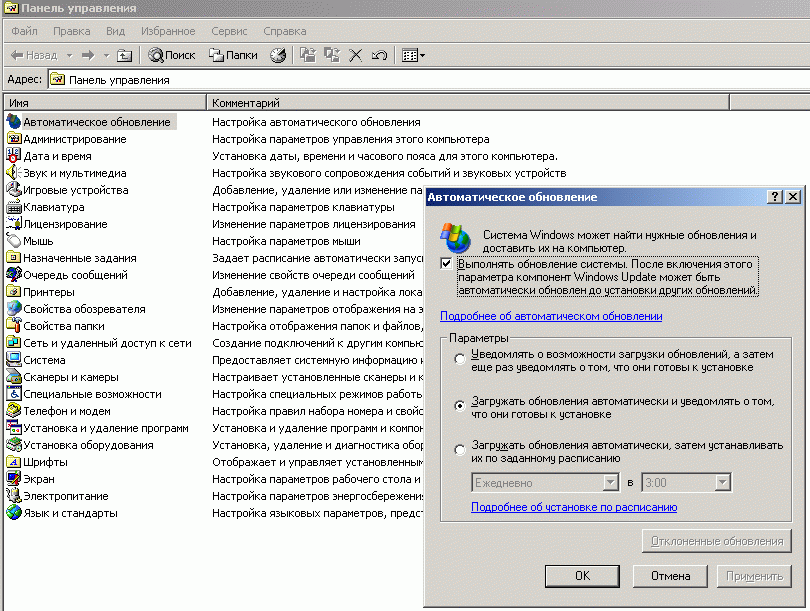Screen dimensions: 810x611
Task: Click the Система icon
Action: 13,360
